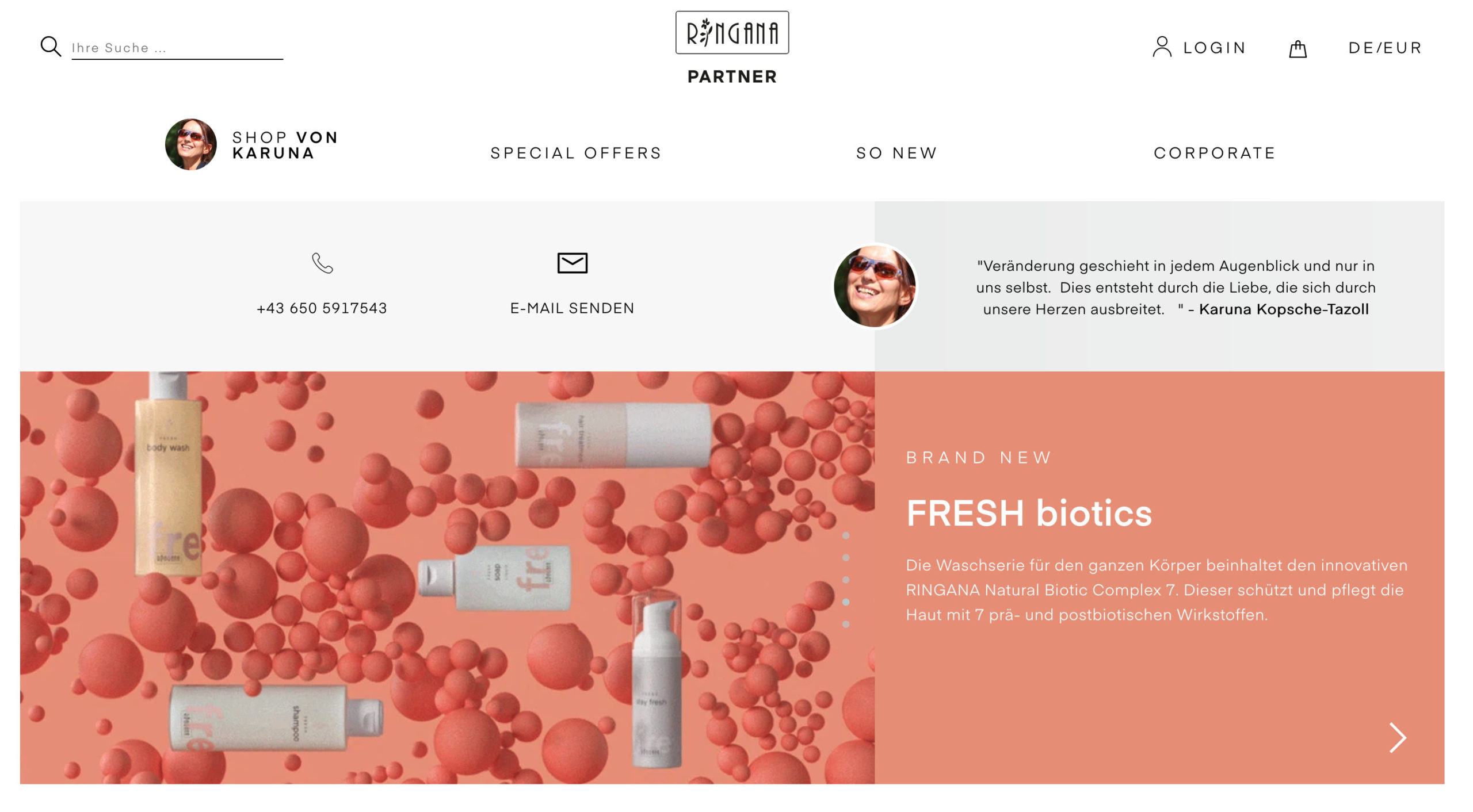The height and width of the screenshot is (812, 1473).
Task: Click the phone handset icon
Action: click(x=322, y=263)
